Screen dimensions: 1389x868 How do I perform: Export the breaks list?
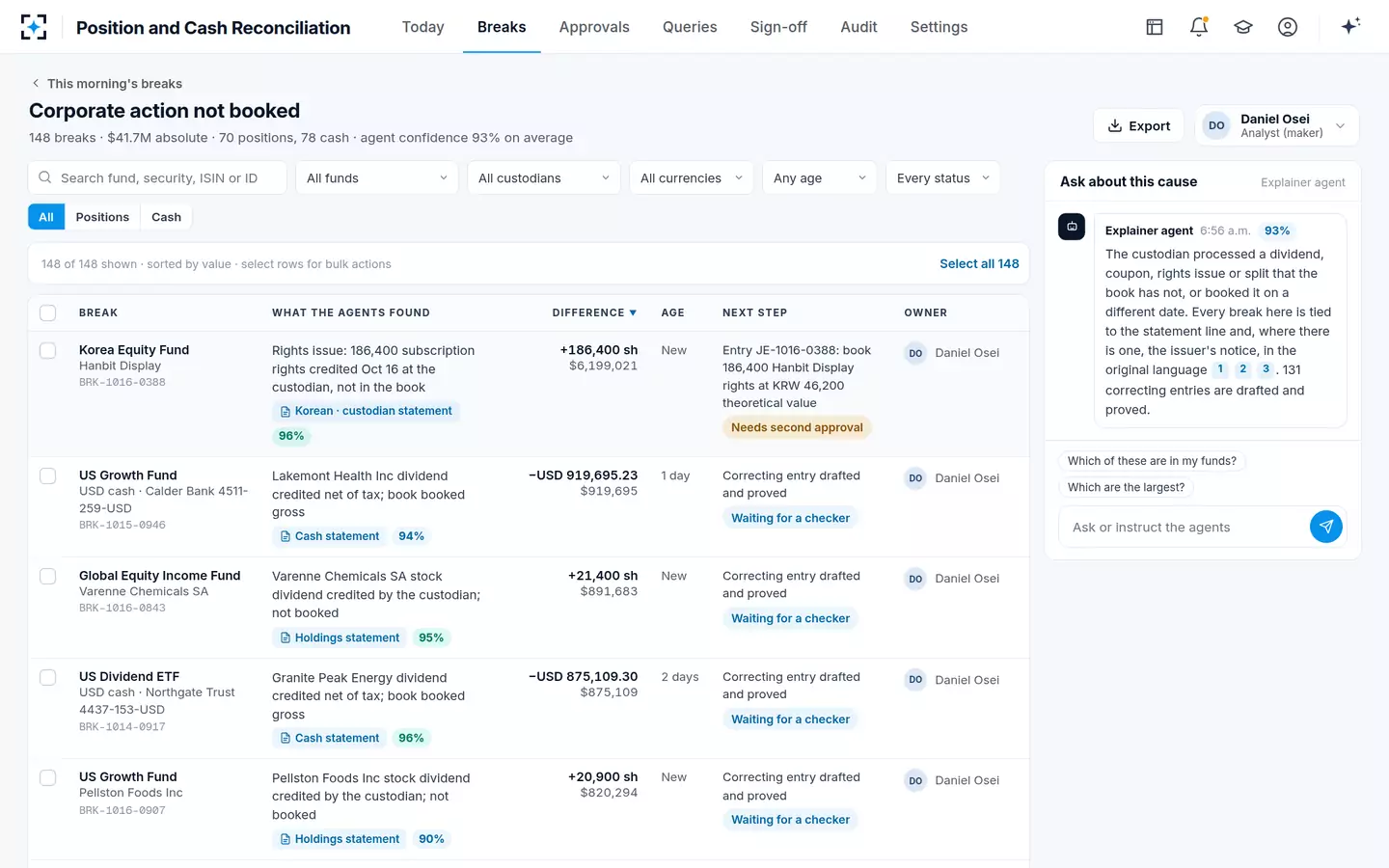pos(1138,125)
